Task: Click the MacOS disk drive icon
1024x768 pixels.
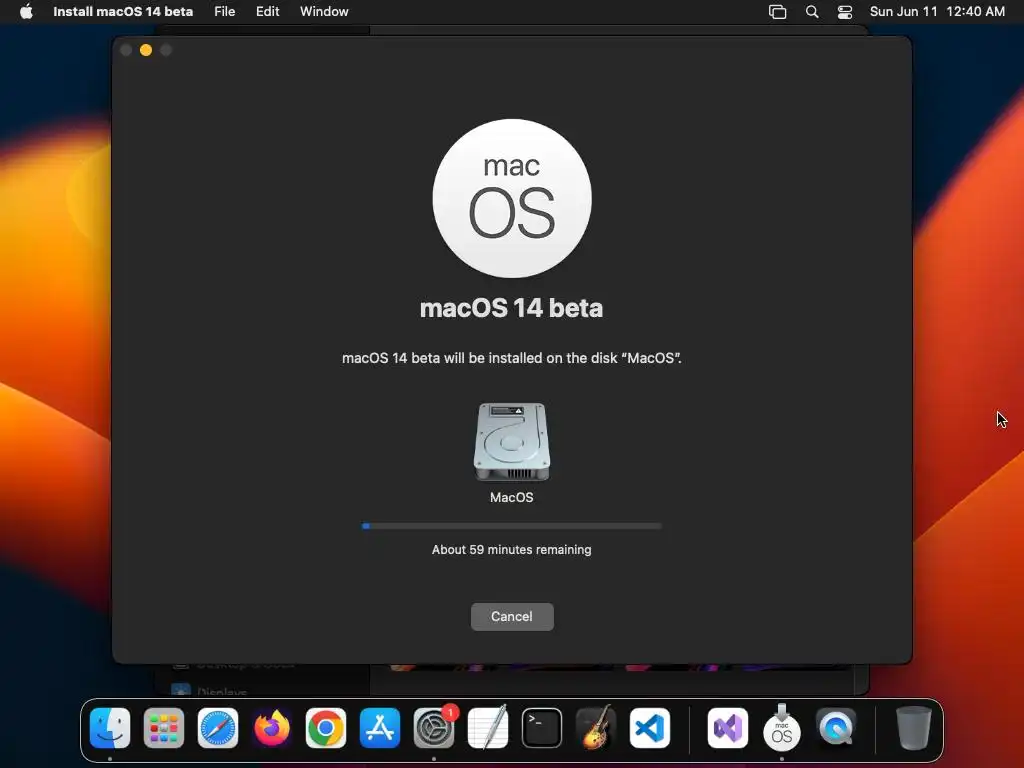Action: [512, 442]
